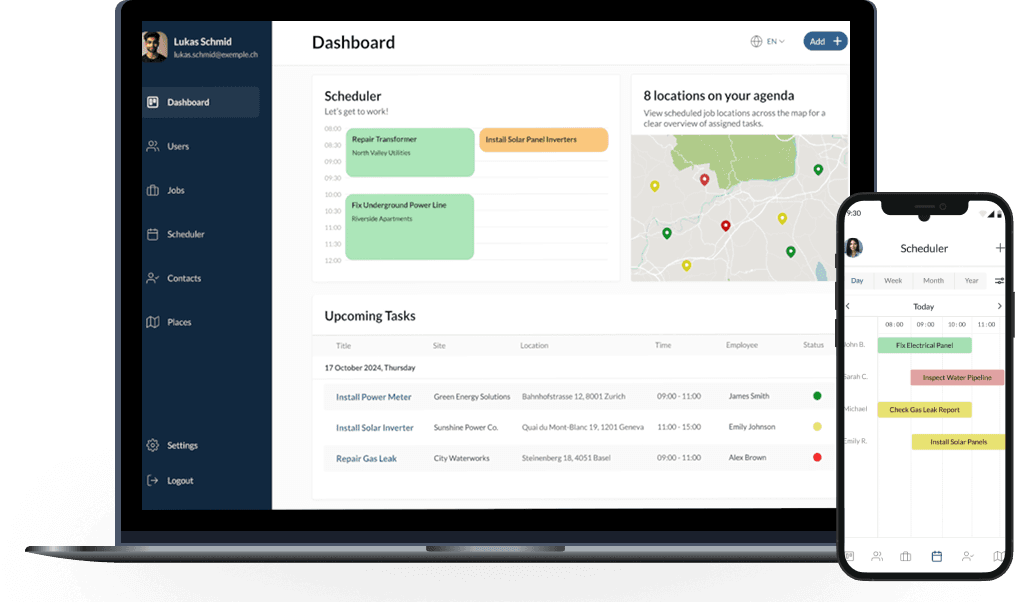The height and width of the screenshot is (602, 1015).
Task: Click the Add button
Action: tap(825, 41)
